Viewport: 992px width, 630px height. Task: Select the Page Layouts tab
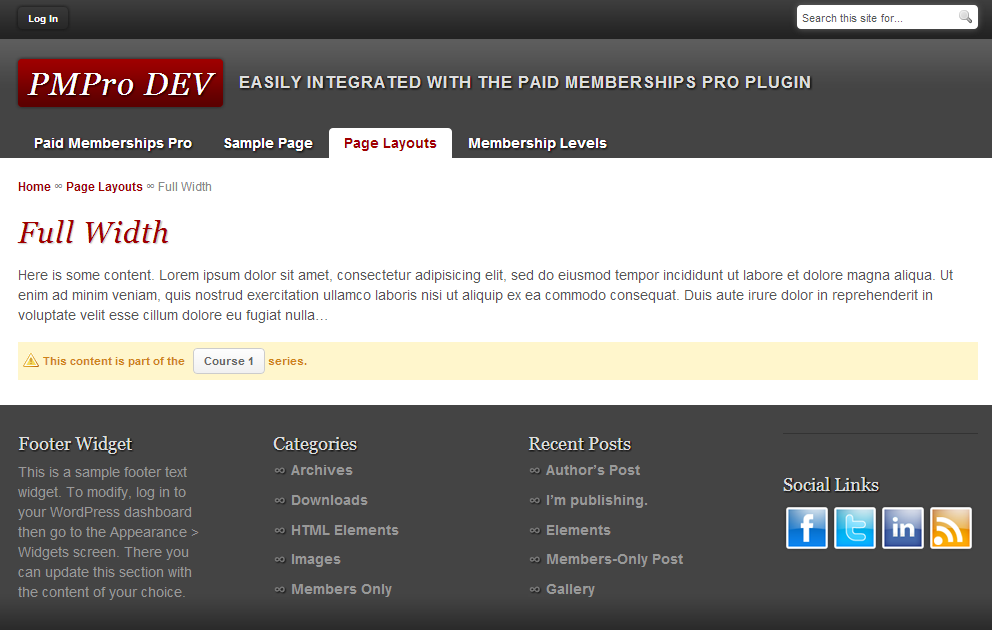(x=390, y=143)
